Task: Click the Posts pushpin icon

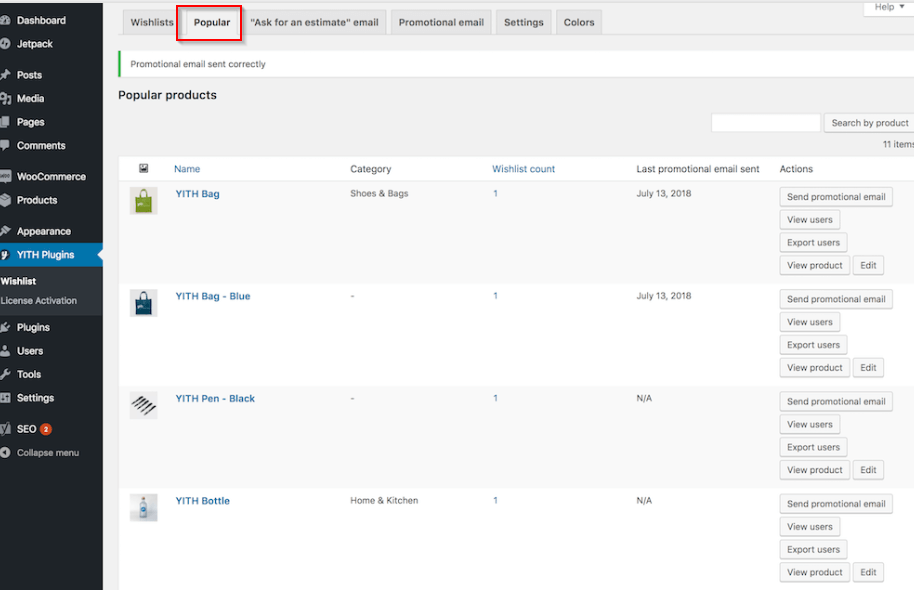Action: click(5, 75)
